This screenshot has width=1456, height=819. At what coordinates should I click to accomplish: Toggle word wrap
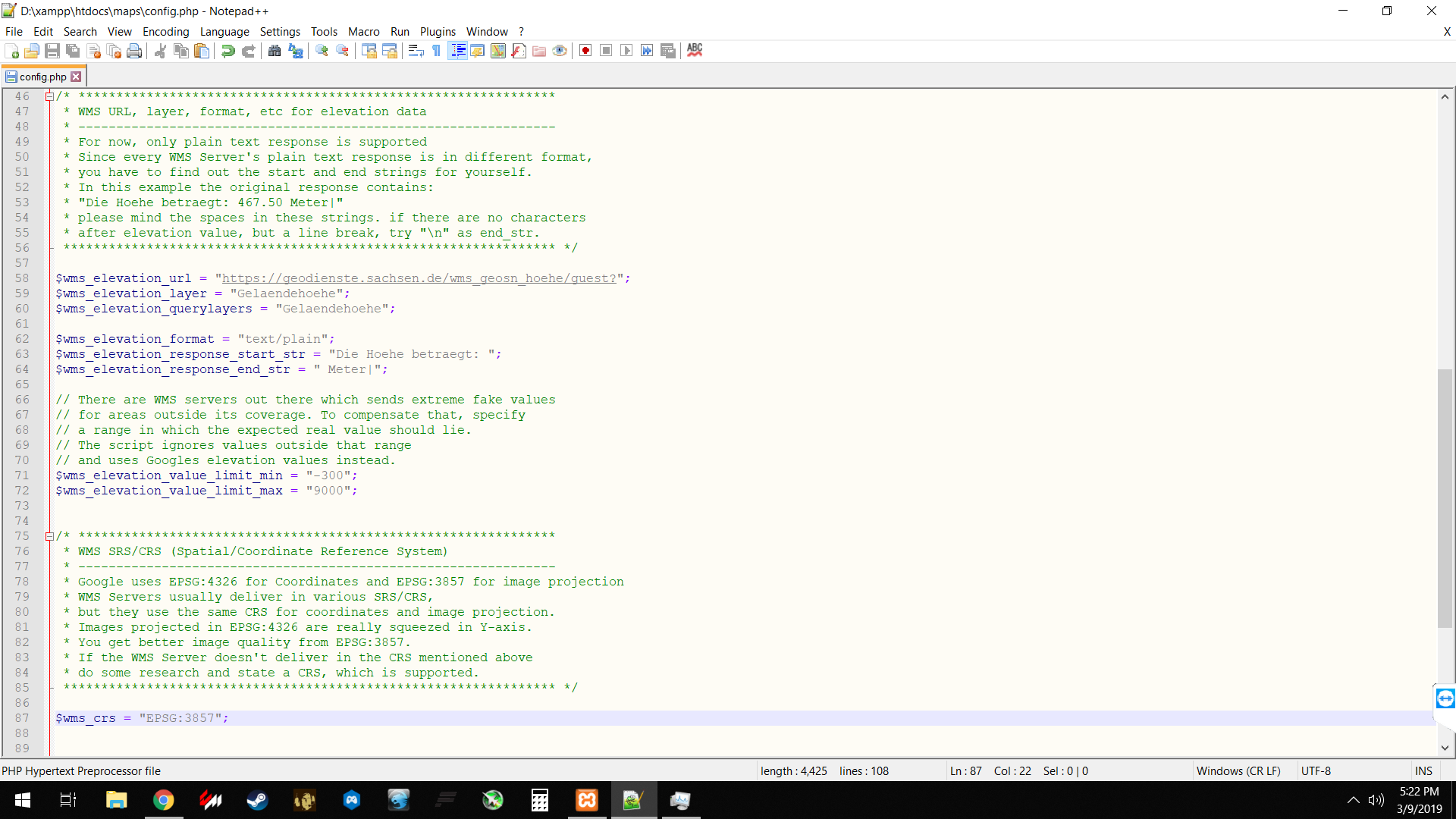click(416, 51)
